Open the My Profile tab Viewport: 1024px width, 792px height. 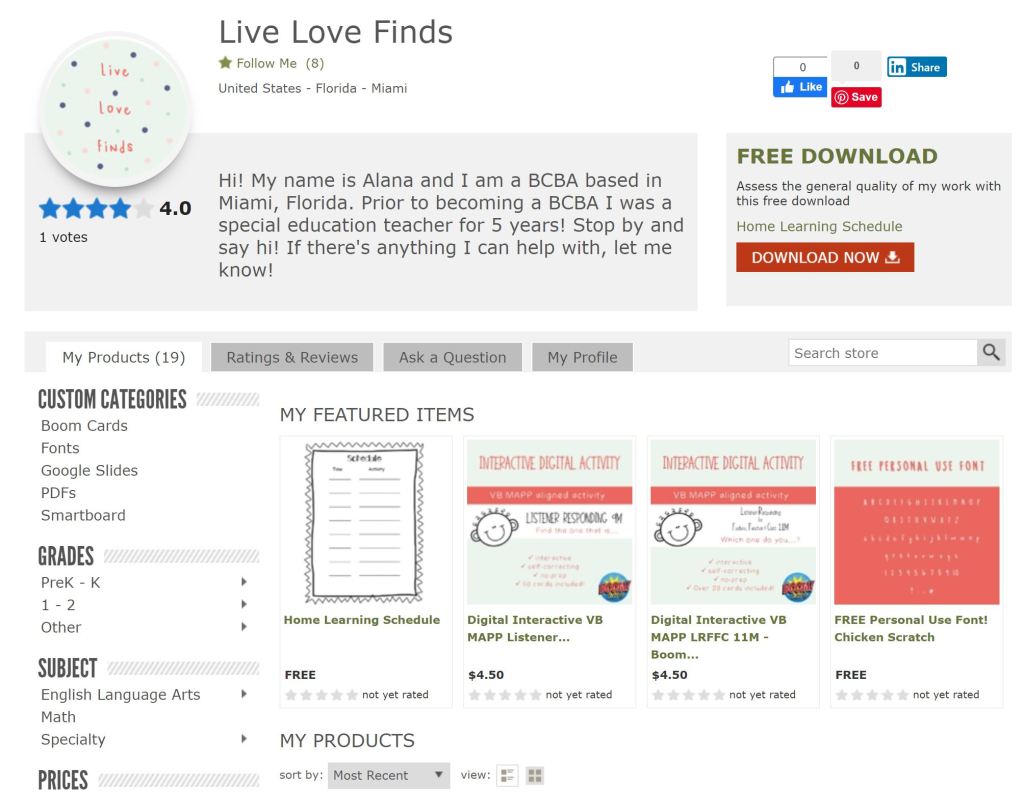coord(583,357)
